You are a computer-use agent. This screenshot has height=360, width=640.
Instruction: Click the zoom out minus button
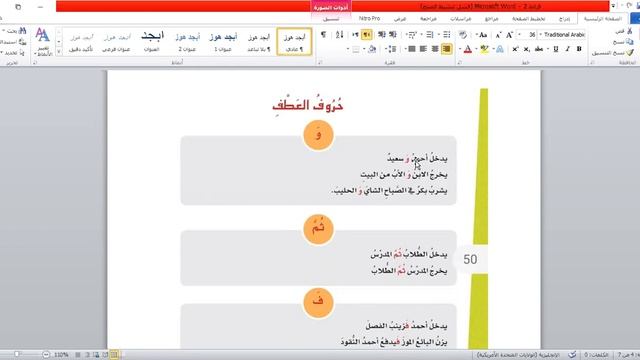46,355
